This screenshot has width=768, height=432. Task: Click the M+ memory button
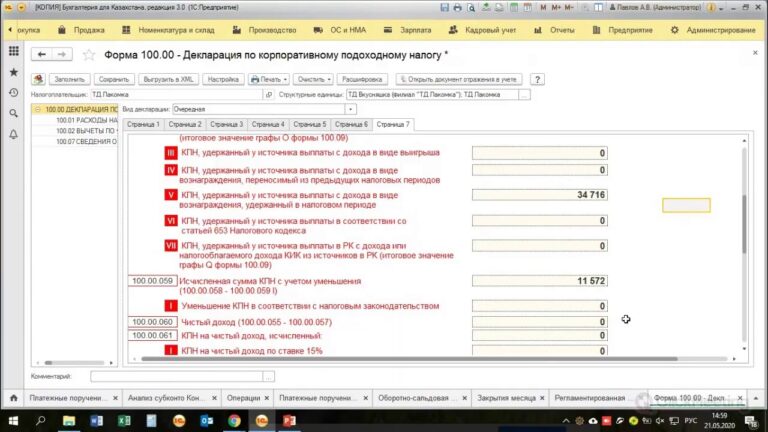coord(556,7)
